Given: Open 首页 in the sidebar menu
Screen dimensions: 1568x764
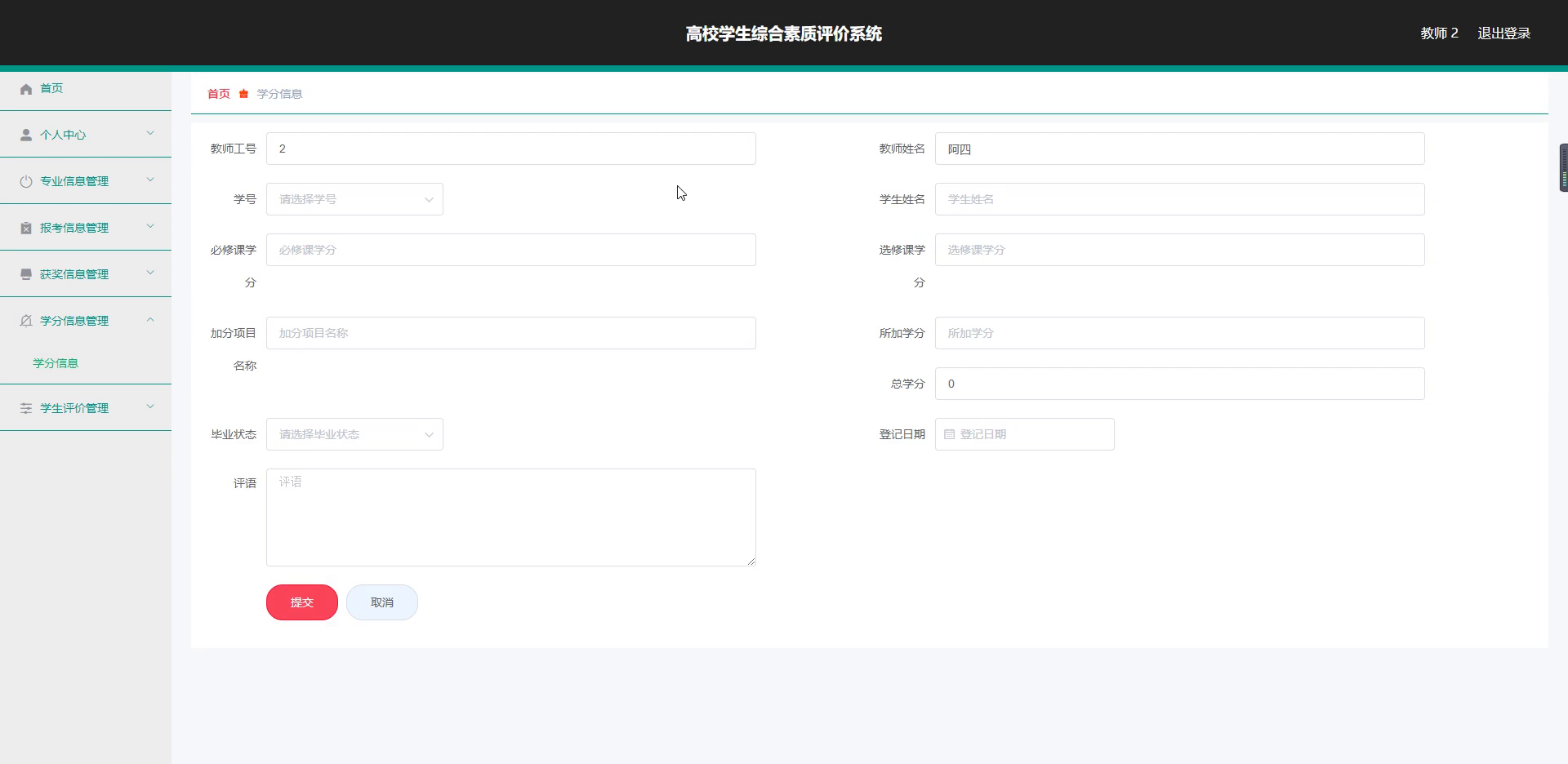Looking at the screenshot, I should point(86,88).
